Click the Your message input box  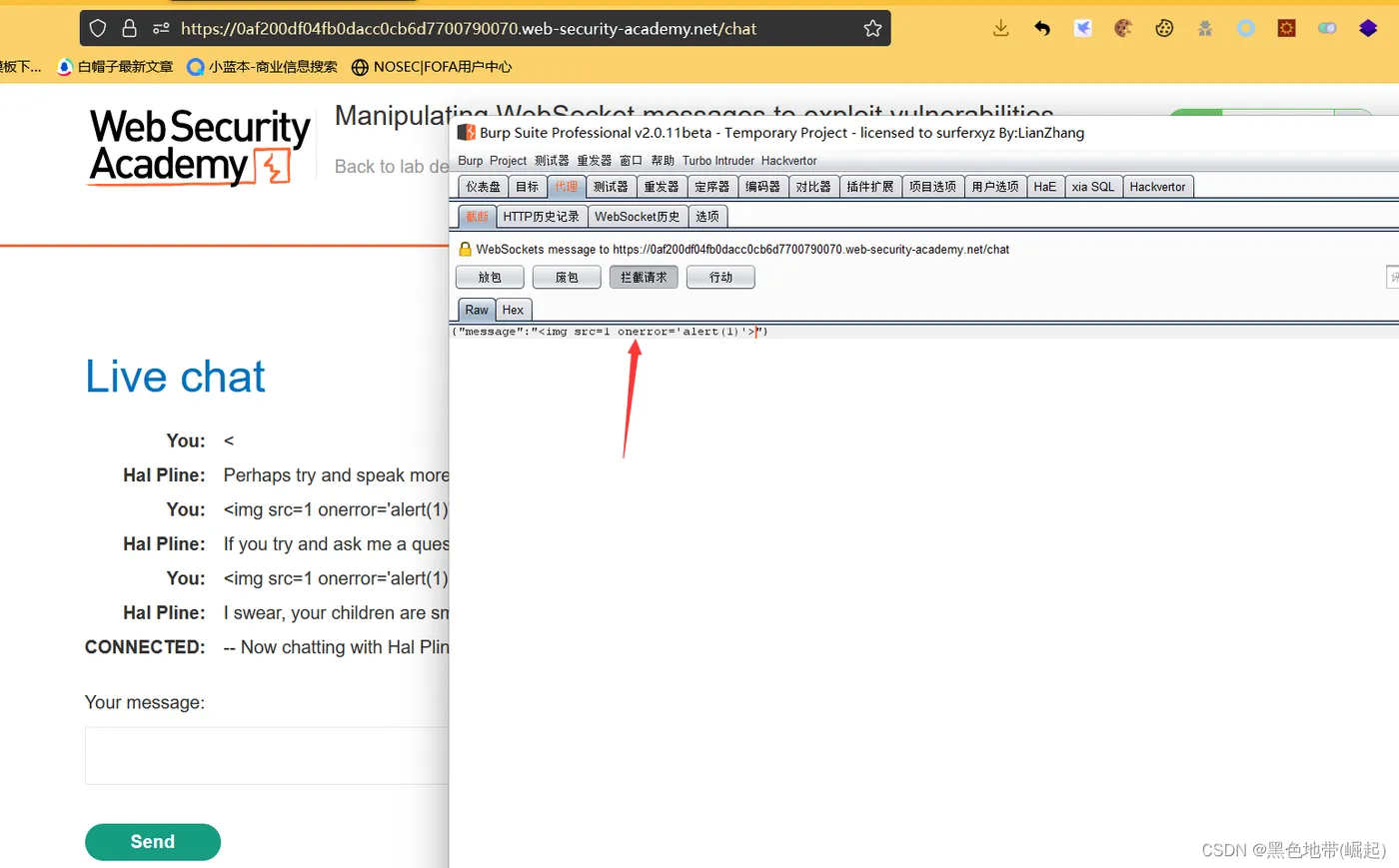pos(267,755)
